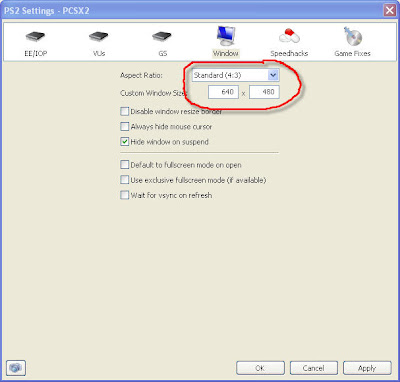
Task: Close the PS2 Settings dialog
Action: coord(390,10)
